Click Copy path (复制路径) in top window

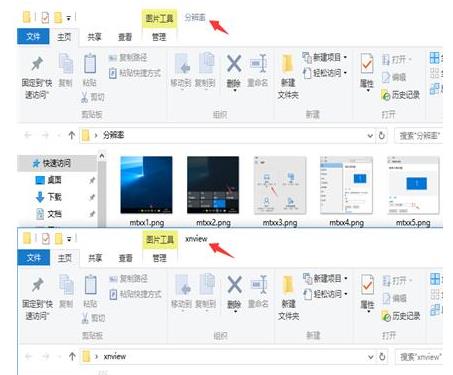(x=128, y=58)
